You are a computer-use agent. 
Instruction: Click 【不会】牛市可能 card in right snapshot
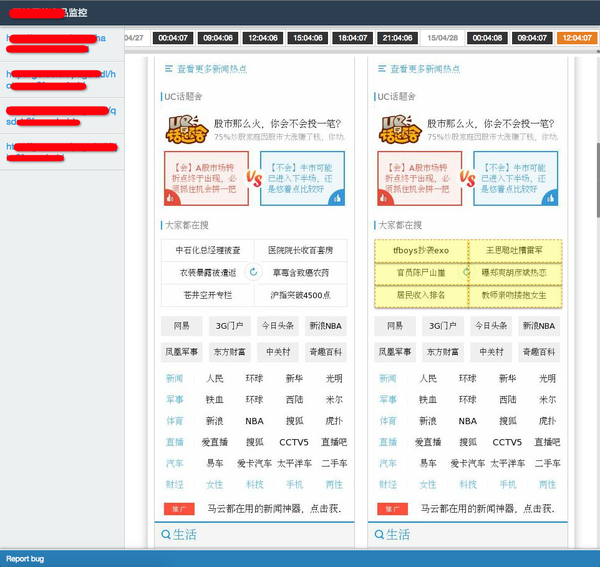click(515, 178)
